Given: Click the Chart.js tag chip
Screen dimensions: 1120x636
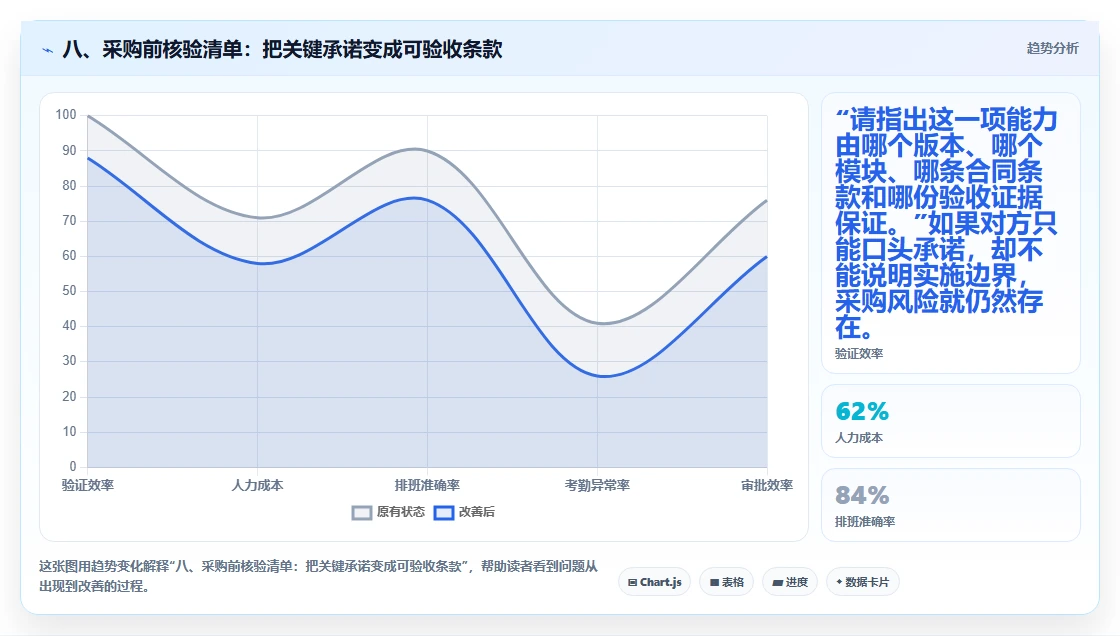Looking at the screenshot, I should pos(654,582).
